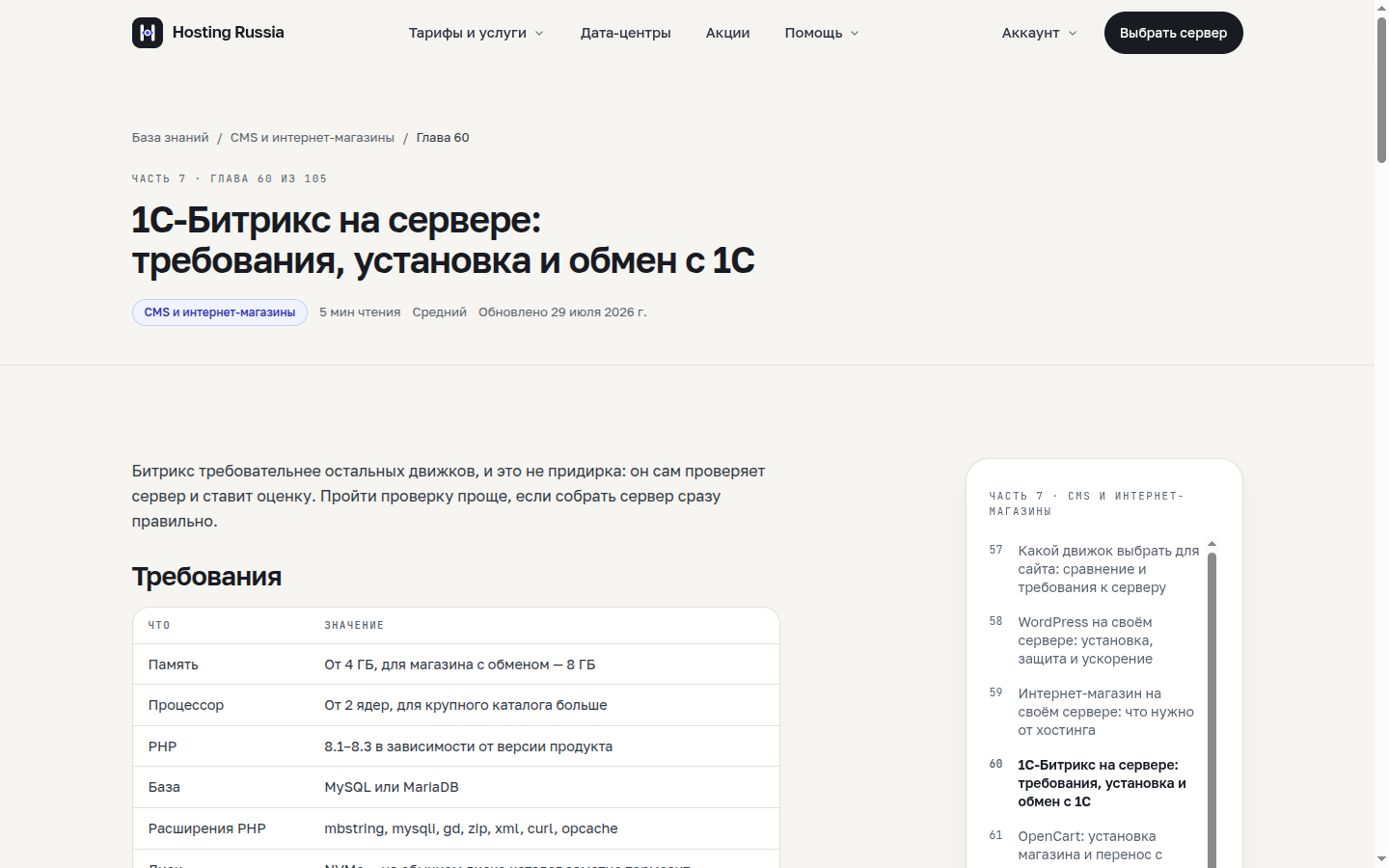Click the Обновлено 29 июля 2026 г. date
Viewport: 1389px width, 868px height.
562,312
